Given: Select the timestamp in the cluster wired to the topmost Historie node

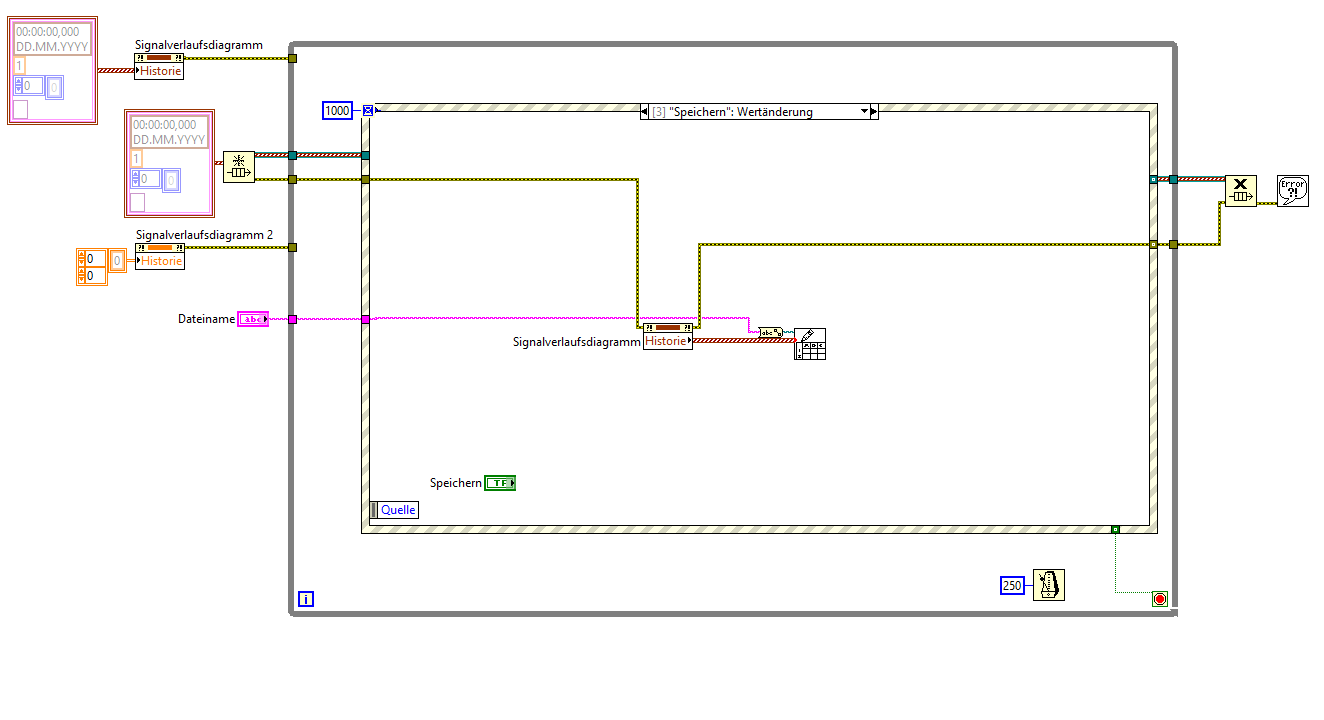Looking at the screenshot, I should pos(53,39).
